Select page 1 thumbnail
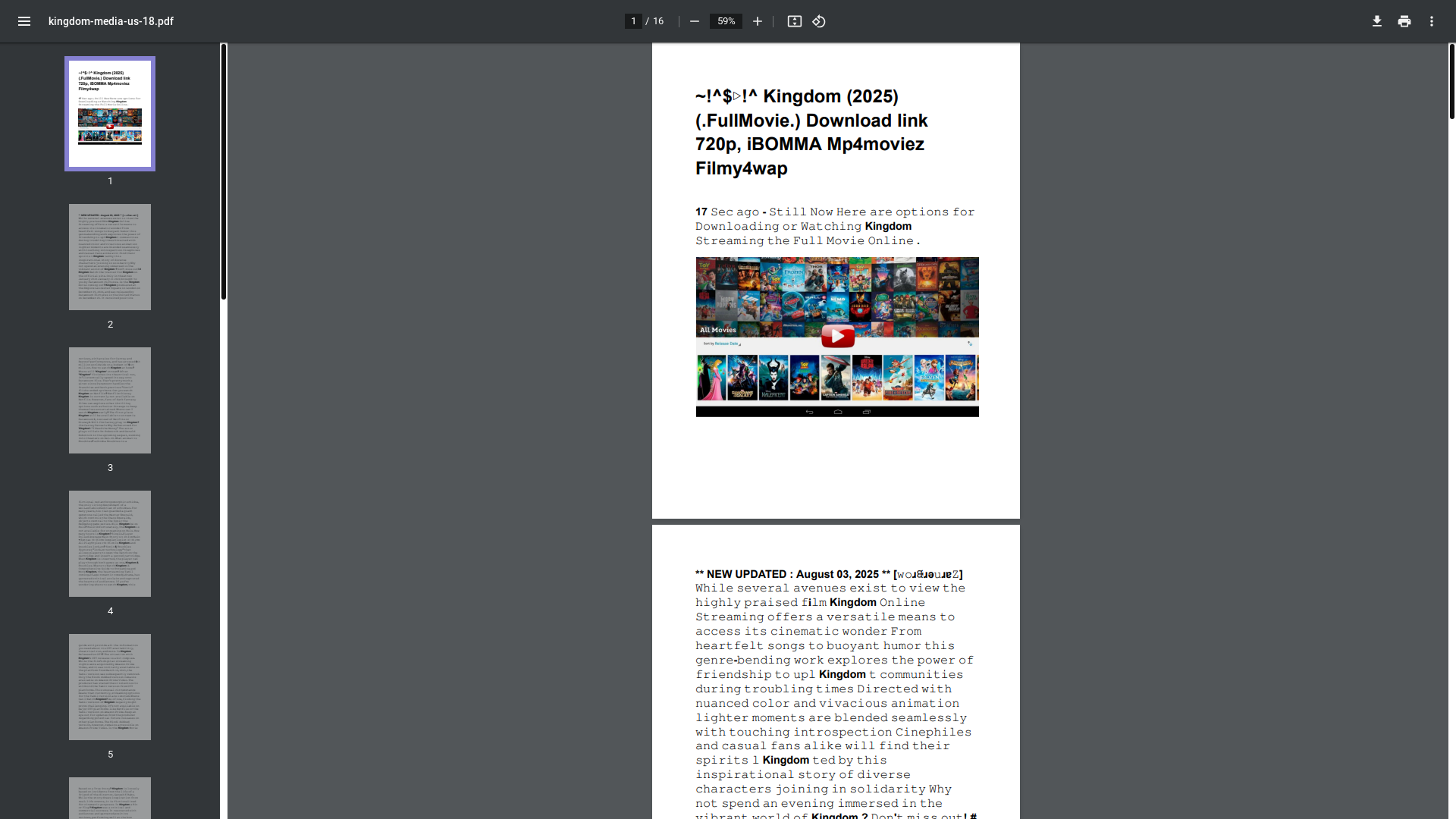1456x819 pixels. pos(110,114)
